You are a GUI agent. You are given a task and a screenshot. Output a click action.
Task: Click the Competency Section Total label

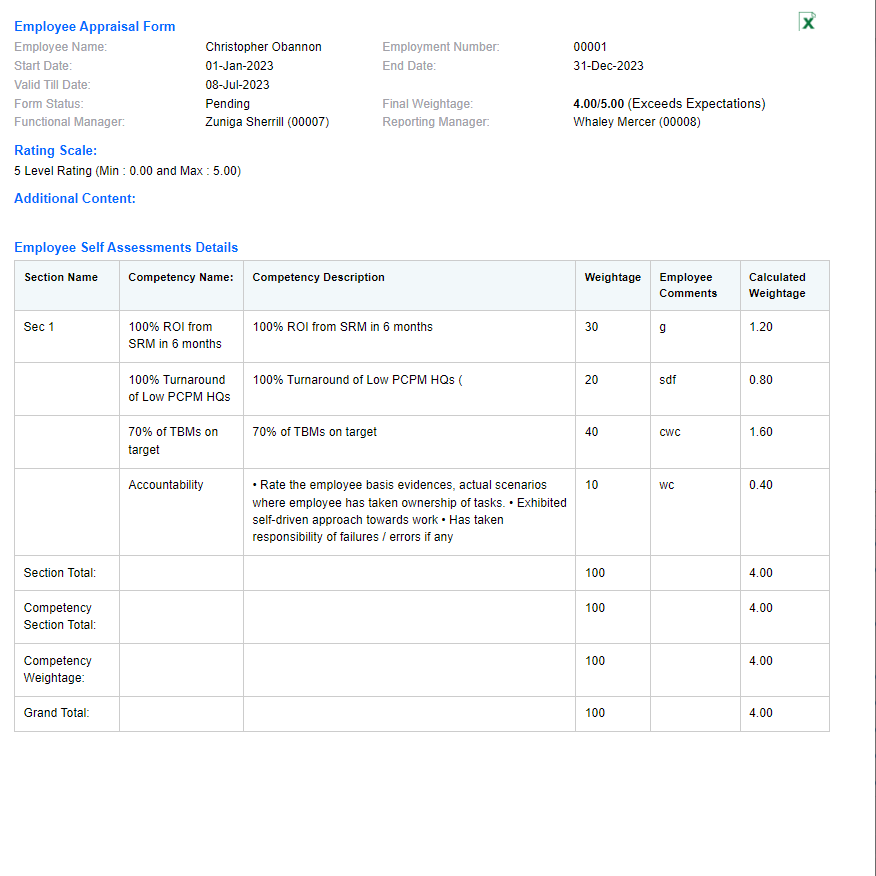point(59,616)
